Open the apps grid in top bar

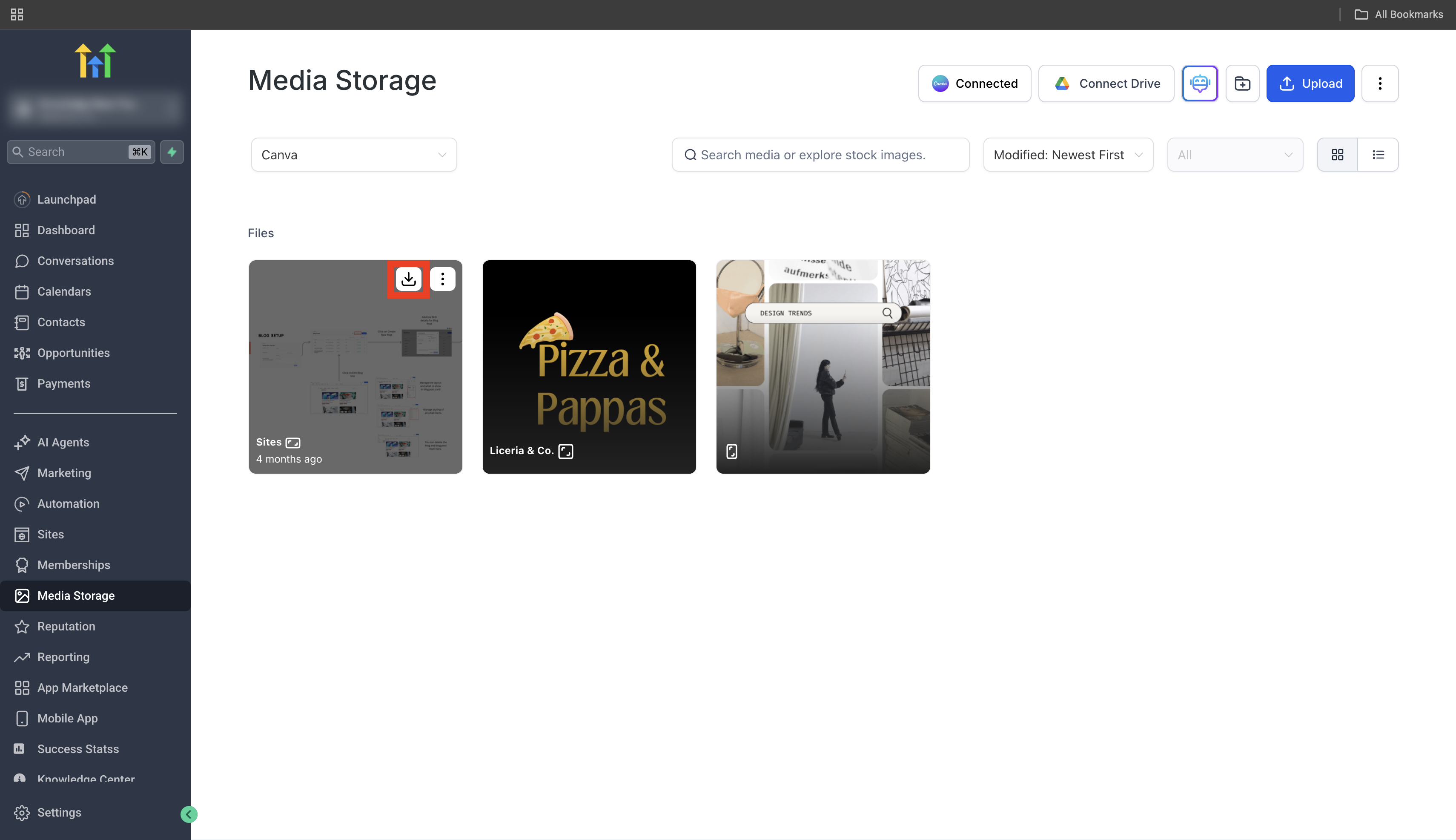pyautogui.click(x=17, y=14)
